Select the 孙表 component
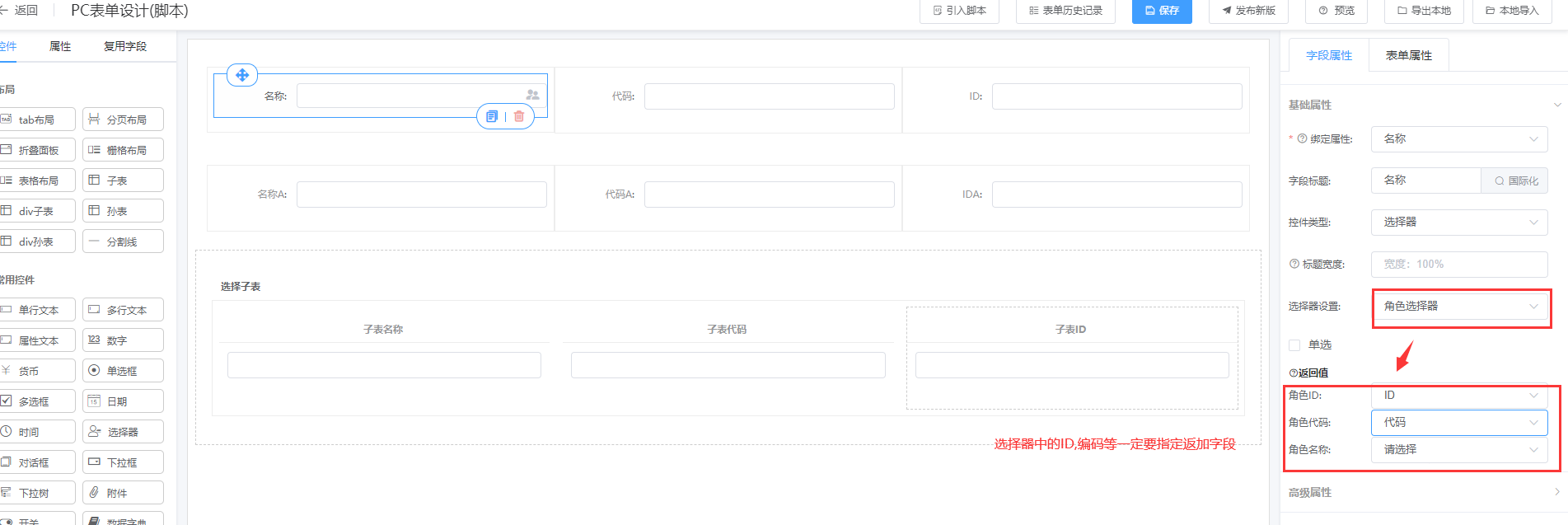The height and width of the screenshot is (525, 1568). [123, 211]
